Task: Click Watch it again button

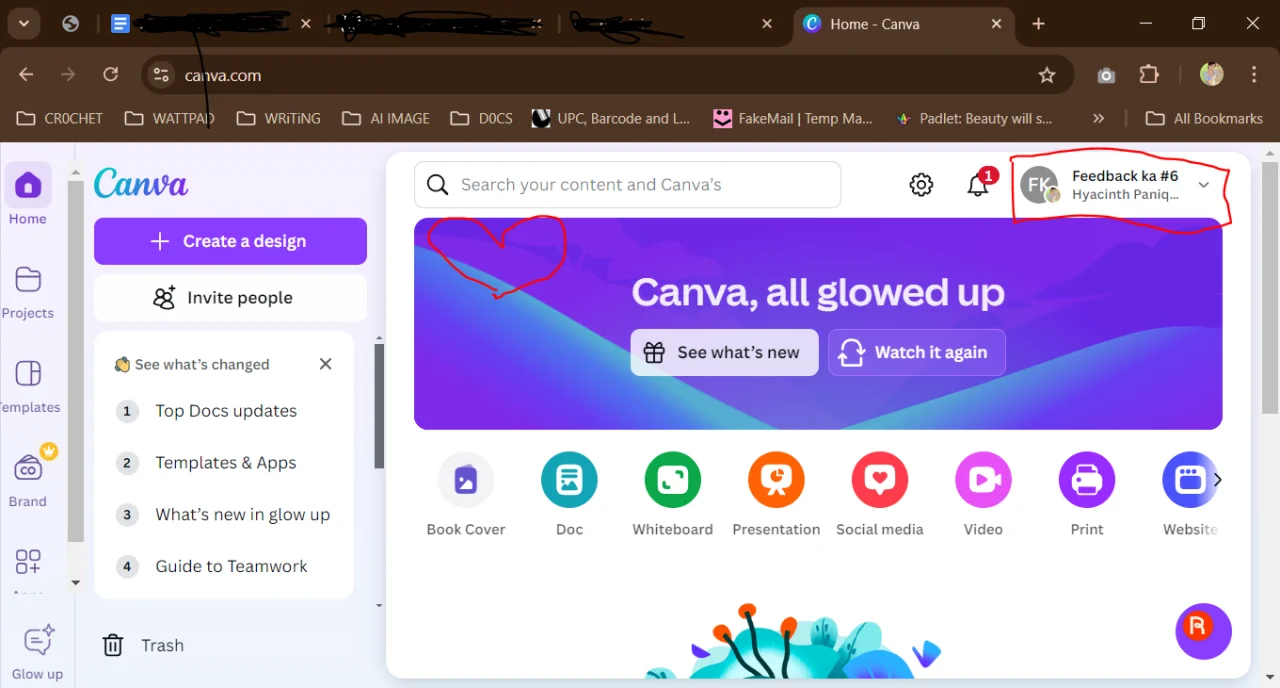Action: click(916, 352)
